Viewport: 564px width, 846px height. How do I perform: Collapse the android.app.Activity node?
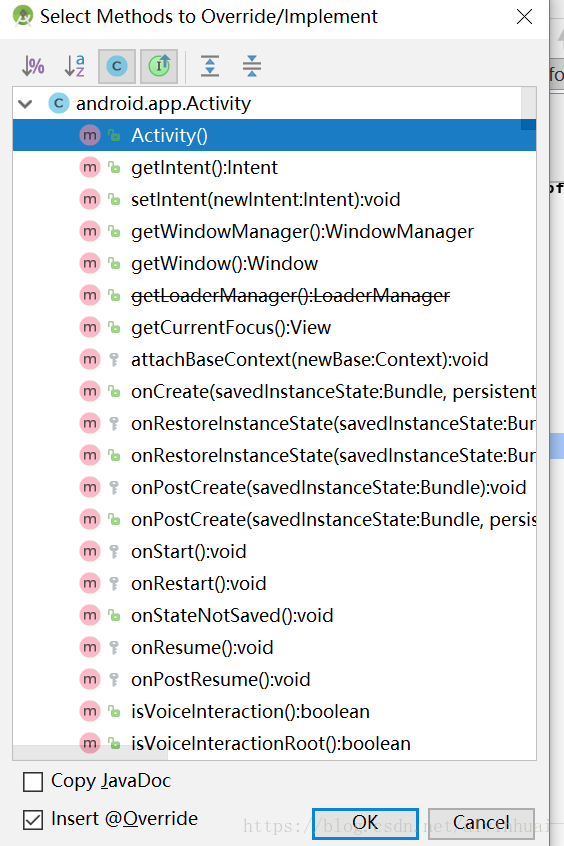point(25,103)
